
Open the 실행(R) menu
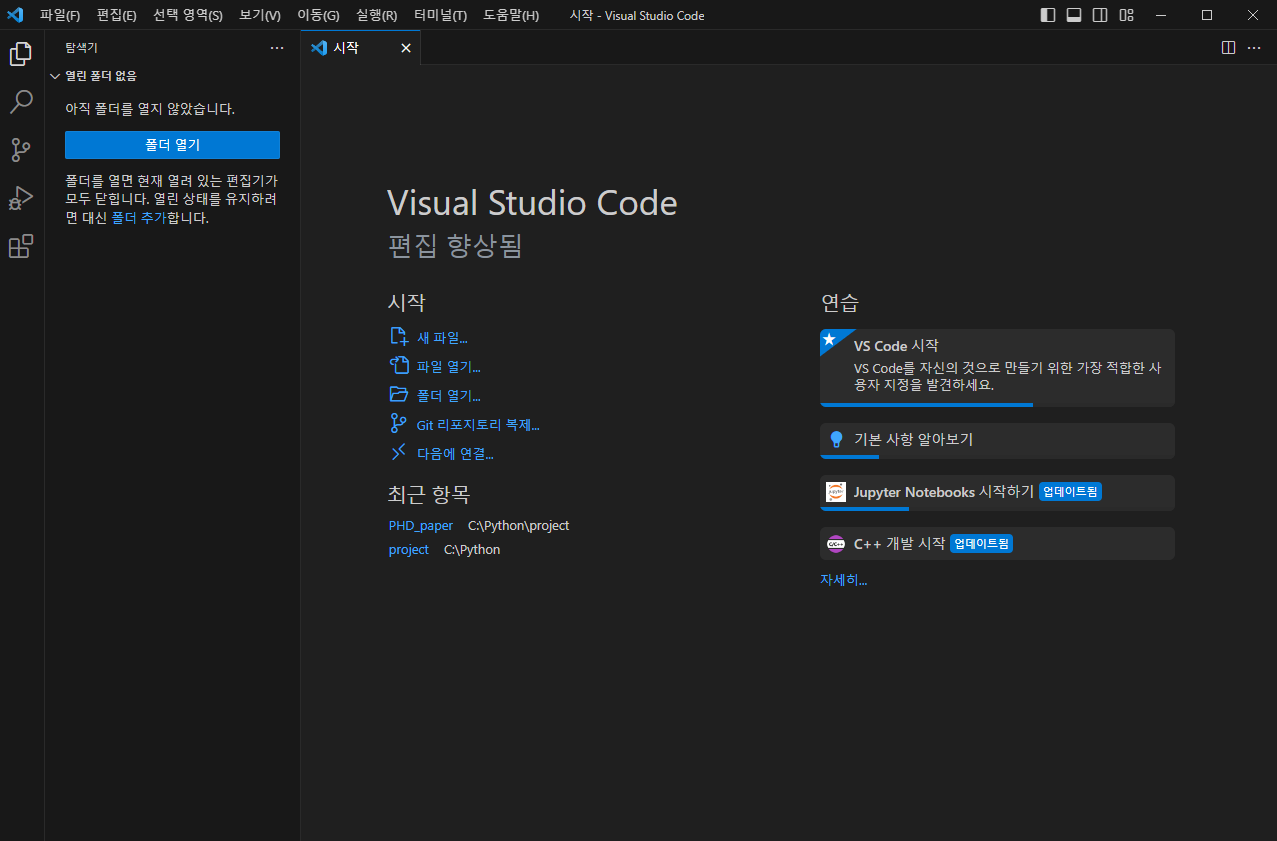[377, 15]
